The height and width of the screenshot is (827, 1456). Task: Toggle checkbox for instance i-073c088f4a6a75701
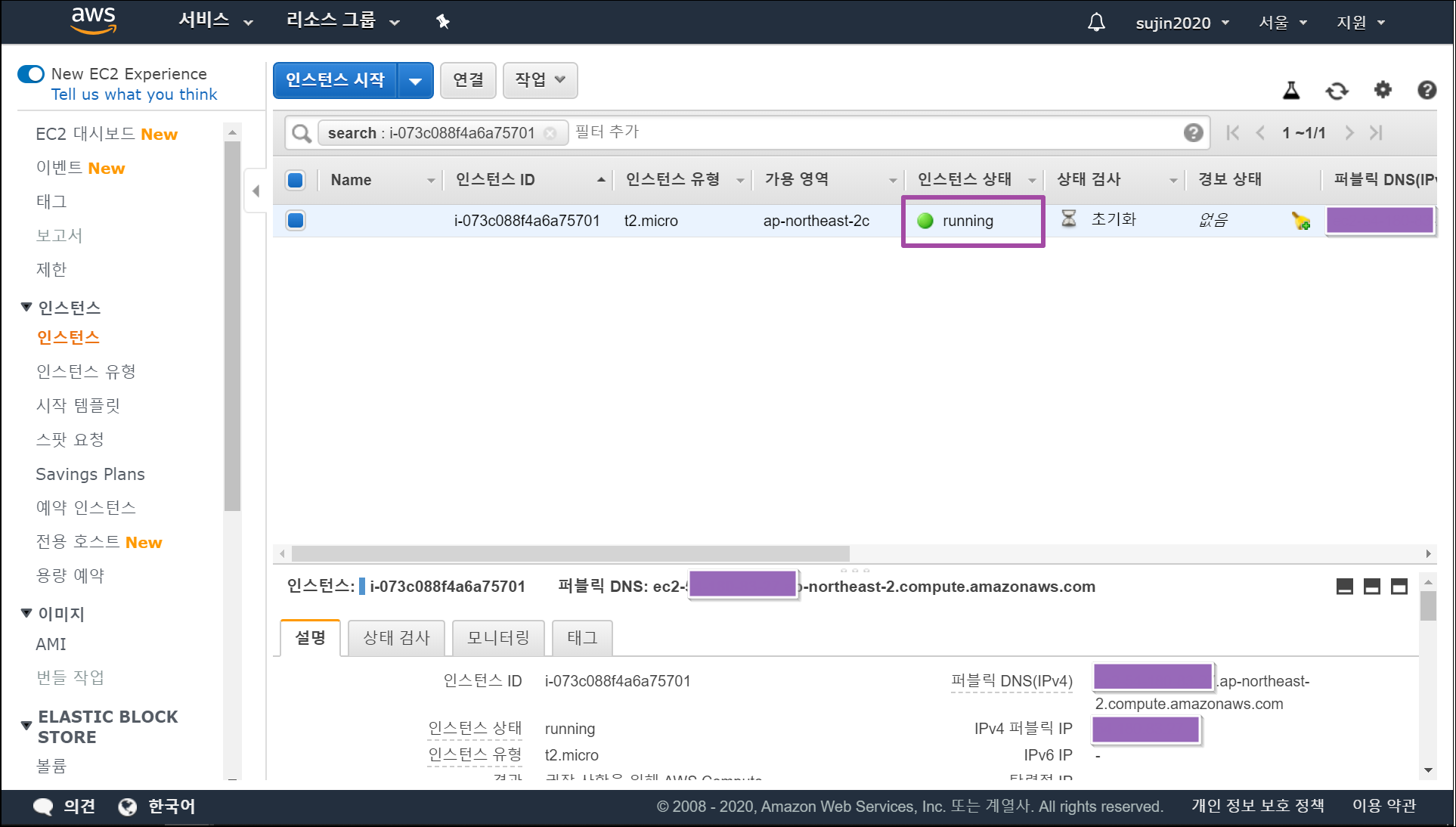(x=296, y=221)
